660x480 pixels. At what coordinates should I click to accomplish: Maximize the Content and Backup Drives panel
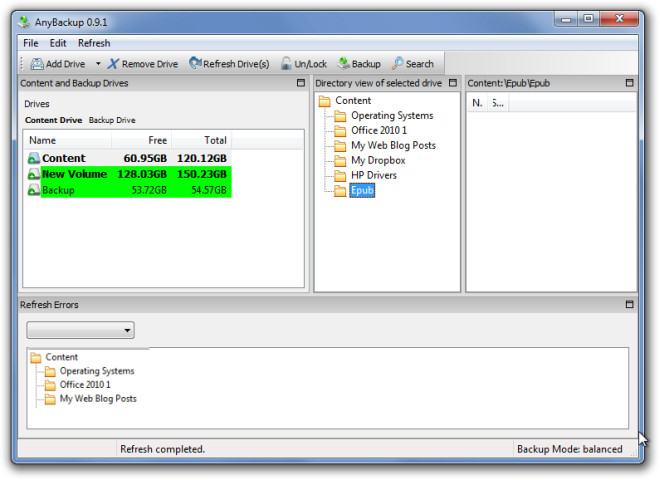point(301,83)
